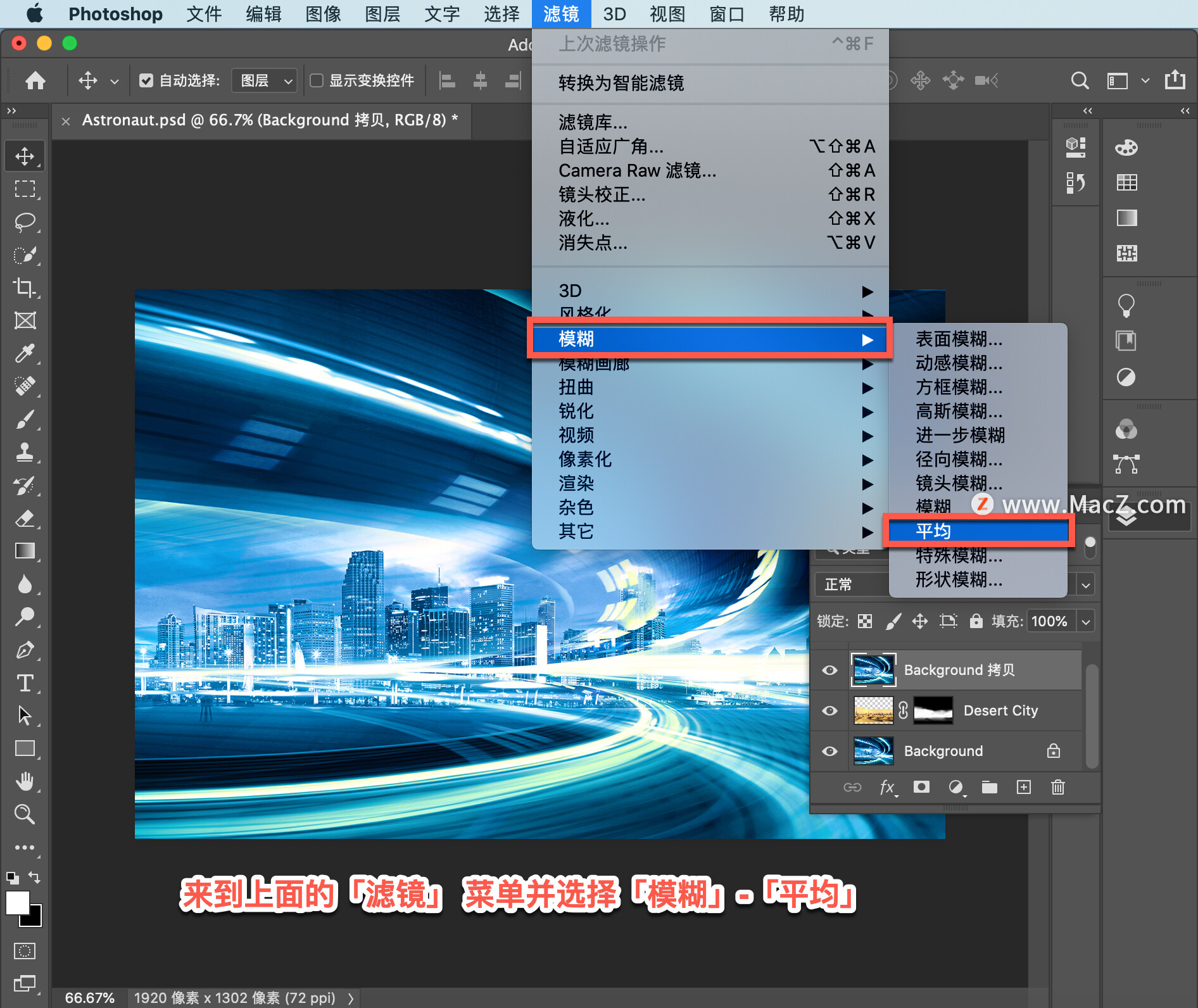Add a layer mask
1198x1008 pixels.
coord(921,787)
